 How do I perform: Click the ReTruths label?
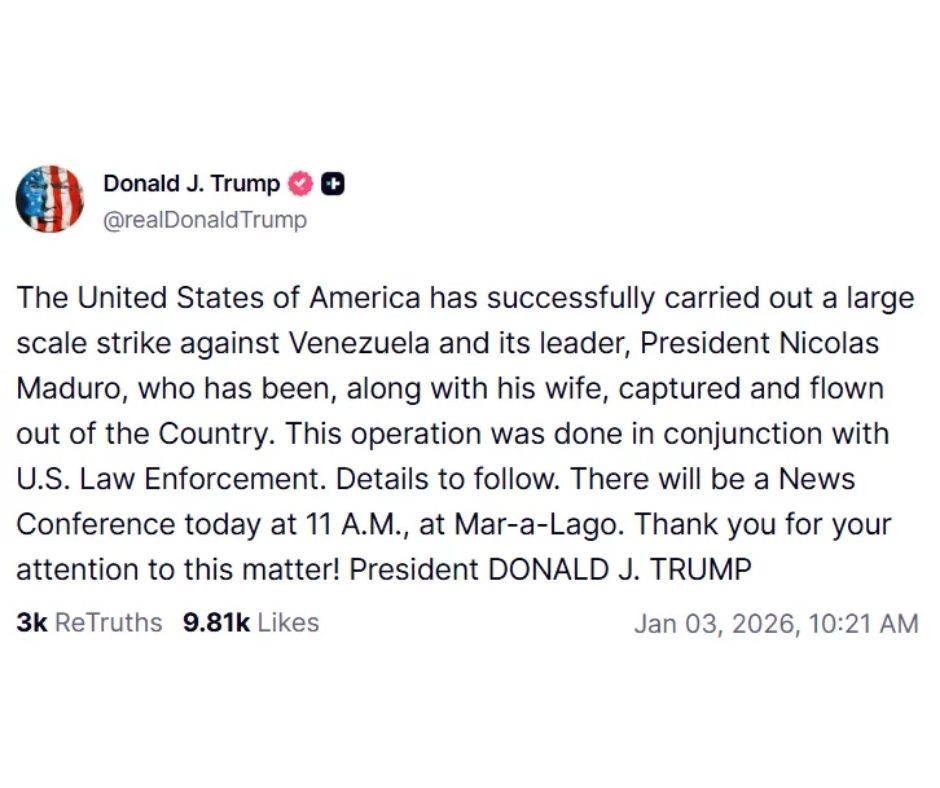point(108,623)
